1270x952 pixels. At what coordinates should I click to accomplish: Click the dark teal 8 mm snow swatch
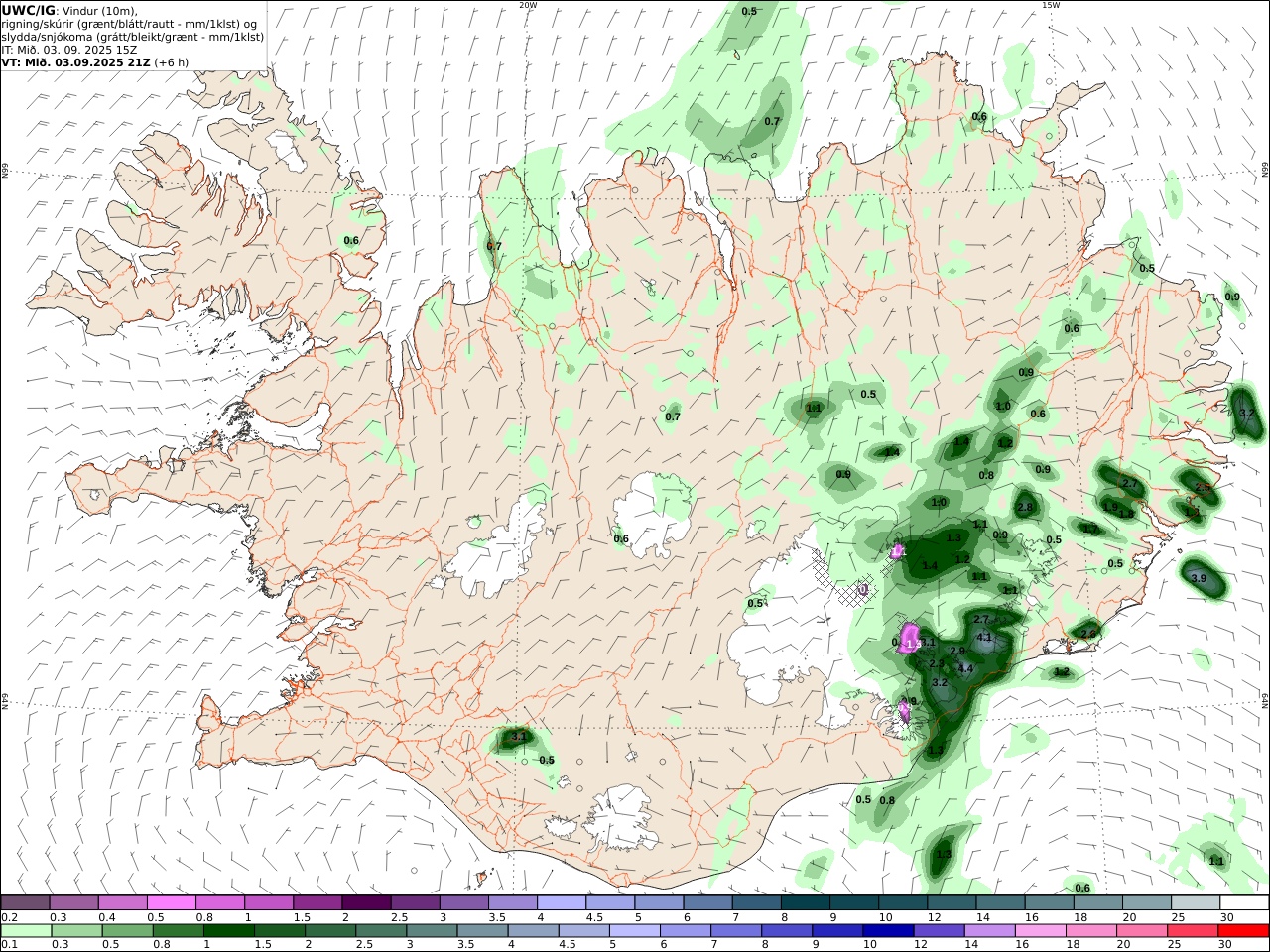click(x=806, y=902)
